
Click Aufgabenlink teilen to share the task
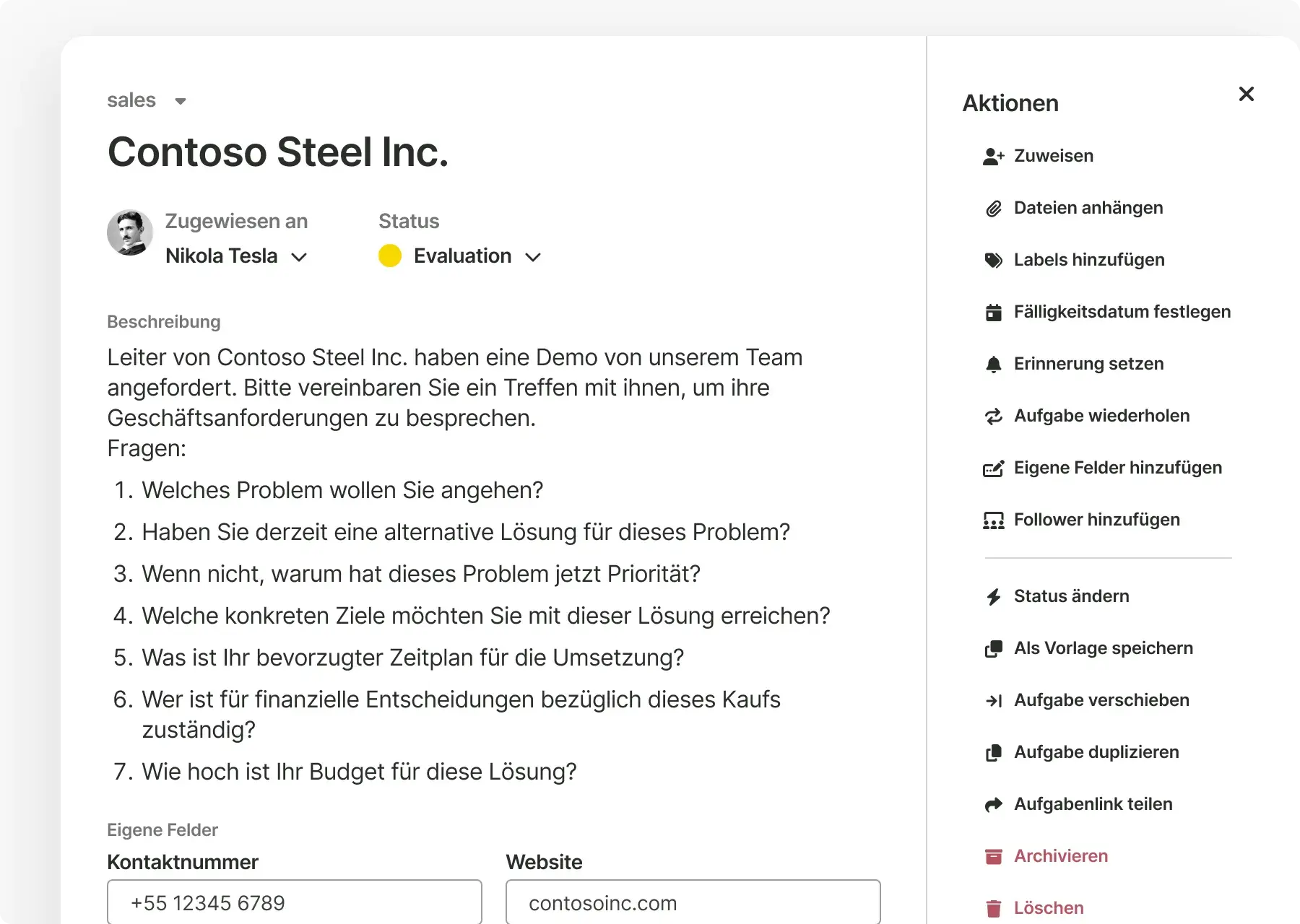tap(1093, 804)
